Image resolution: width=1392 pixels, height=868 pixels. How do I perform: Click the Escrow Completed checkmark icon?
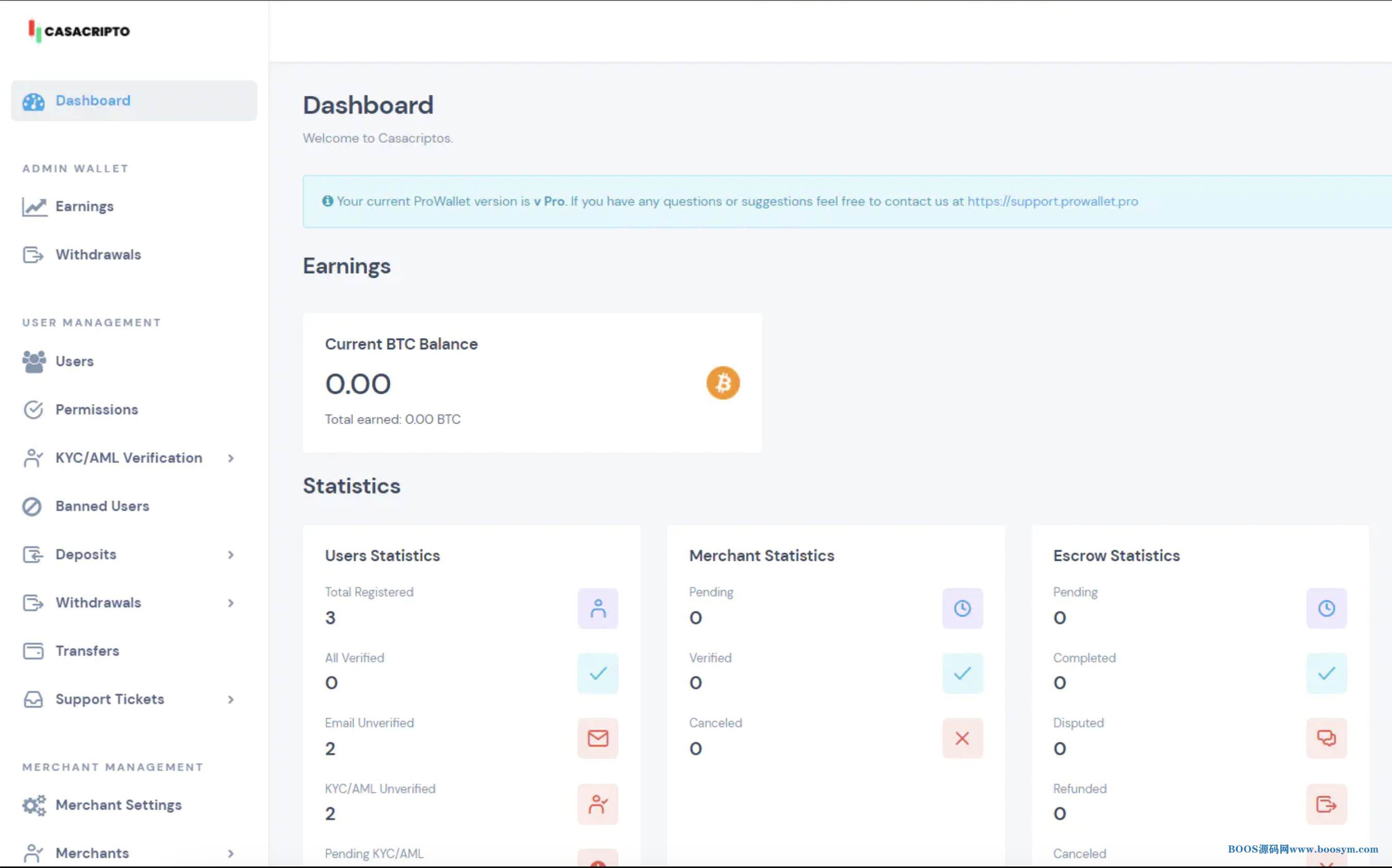pyautogui.click(x=1327, y=673)
